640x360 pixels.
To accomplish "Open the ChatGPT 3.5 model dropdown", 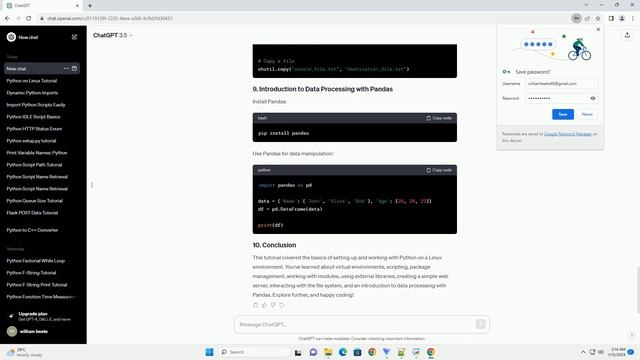I will point(113,36).
